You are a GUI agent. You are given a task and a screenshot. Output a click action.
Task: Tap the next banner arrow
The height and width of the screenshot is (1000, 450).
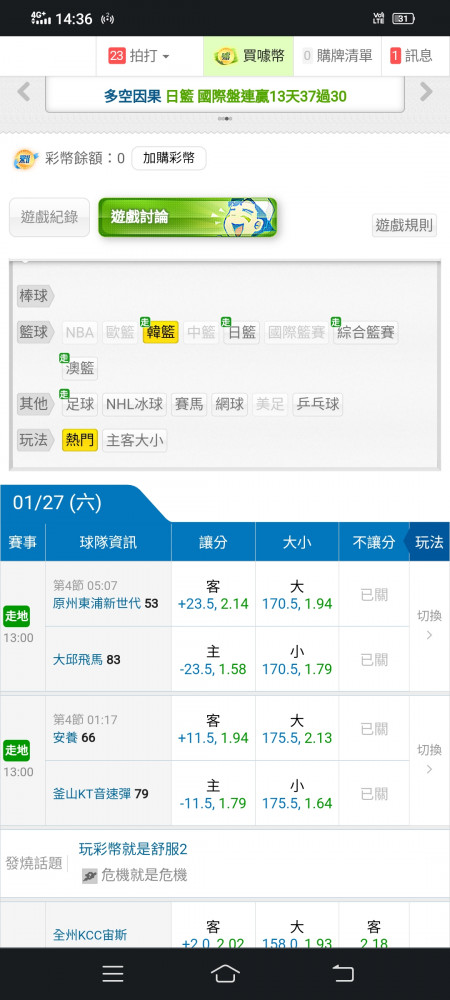click(x=426, y=93)
